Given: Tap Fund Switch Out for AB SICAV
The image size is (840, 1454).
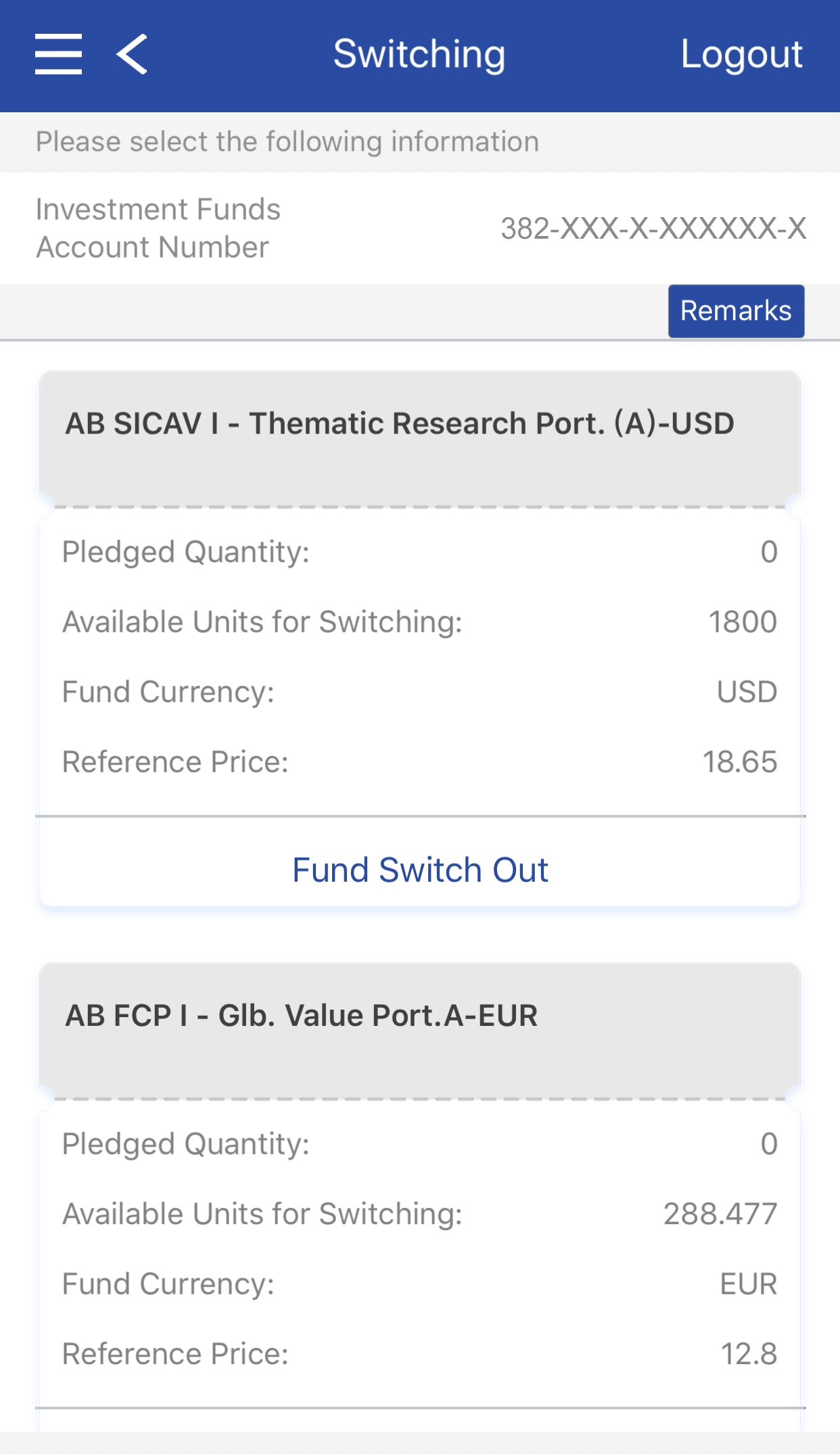Looking at the screenshot, I should point(420,870).
